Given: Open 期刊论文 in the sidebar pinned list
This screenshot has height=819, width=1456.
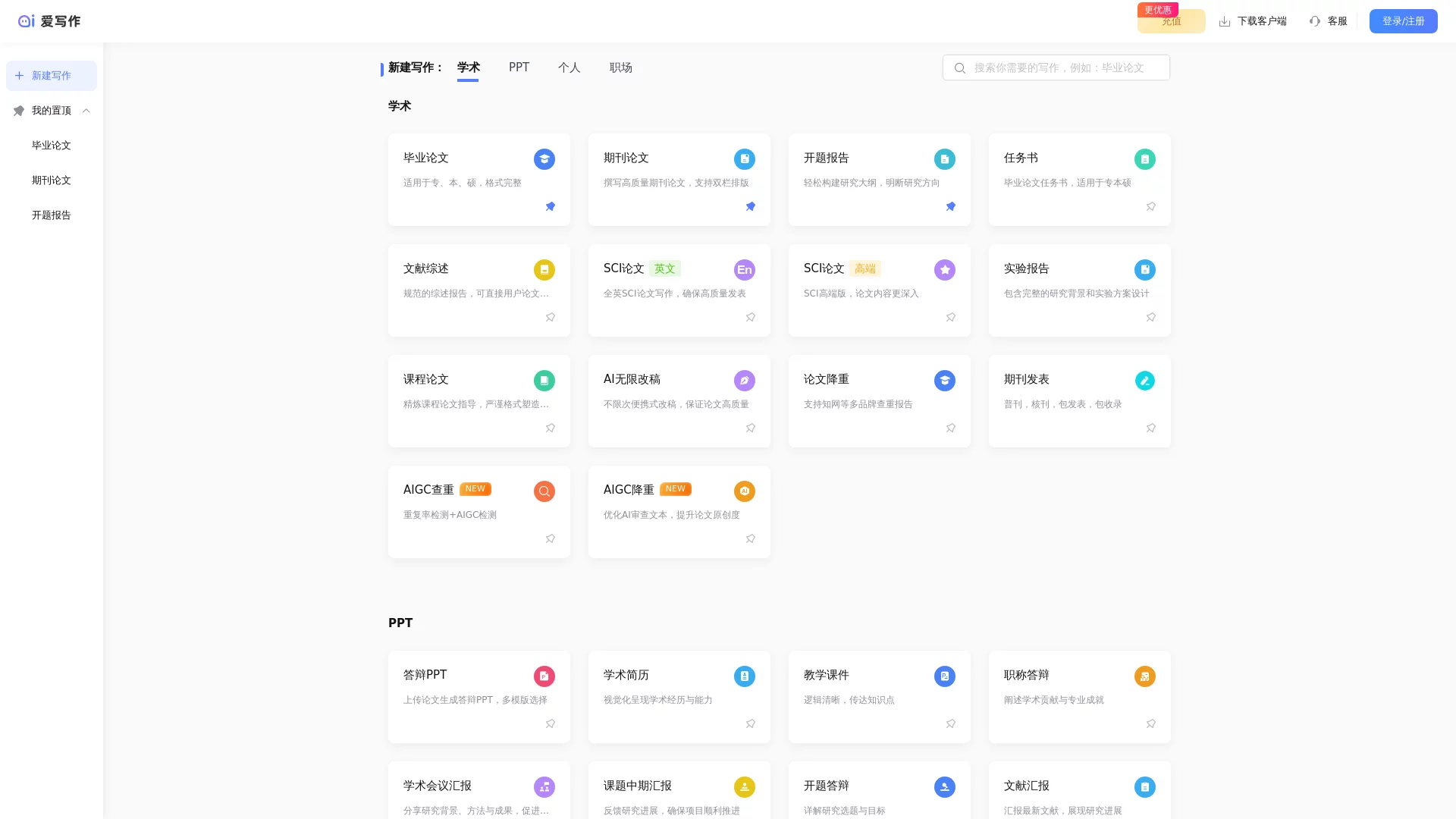Looking at the screenshot, I should (52, 180).
